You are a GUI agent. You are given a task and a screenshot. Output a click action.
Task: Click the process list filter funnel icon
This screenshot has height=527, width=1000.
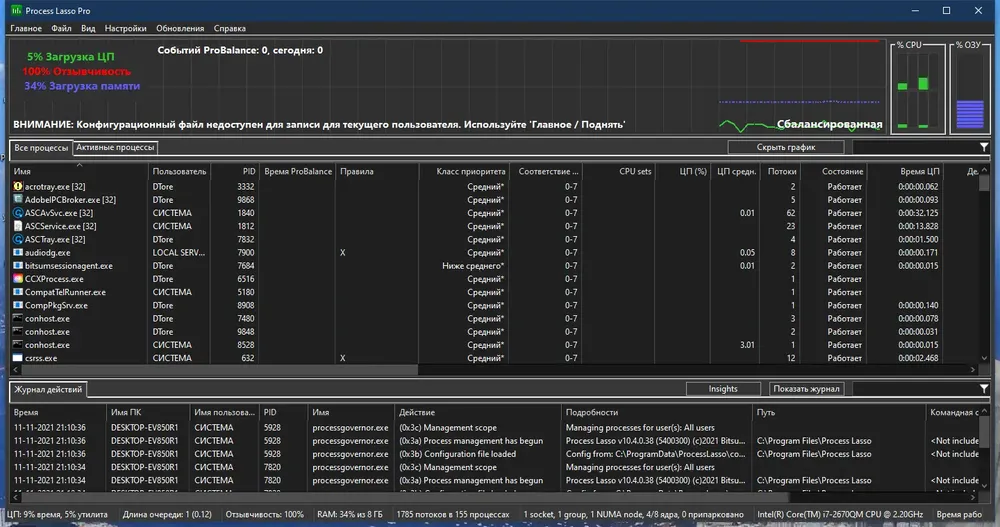pos(984,147)
